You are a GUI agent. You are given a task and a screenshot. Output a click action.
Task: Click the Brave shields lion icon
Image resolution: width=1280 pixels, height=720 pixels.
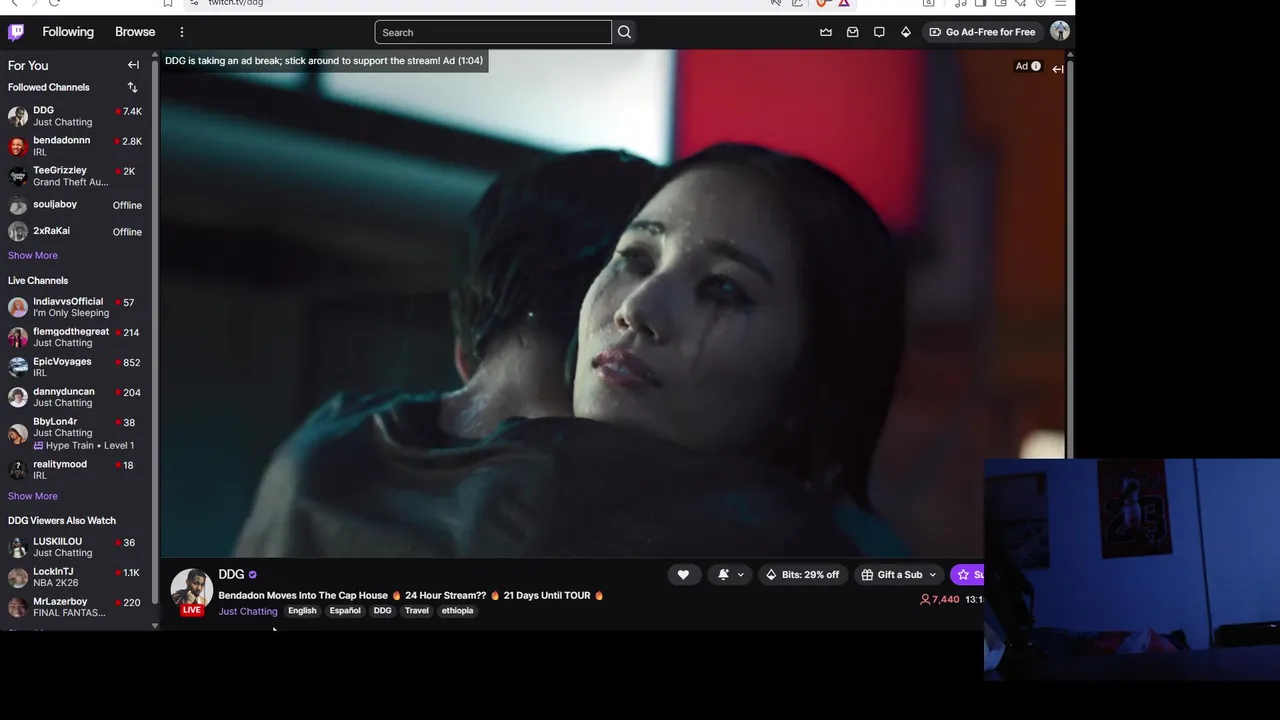click(822, 3)
